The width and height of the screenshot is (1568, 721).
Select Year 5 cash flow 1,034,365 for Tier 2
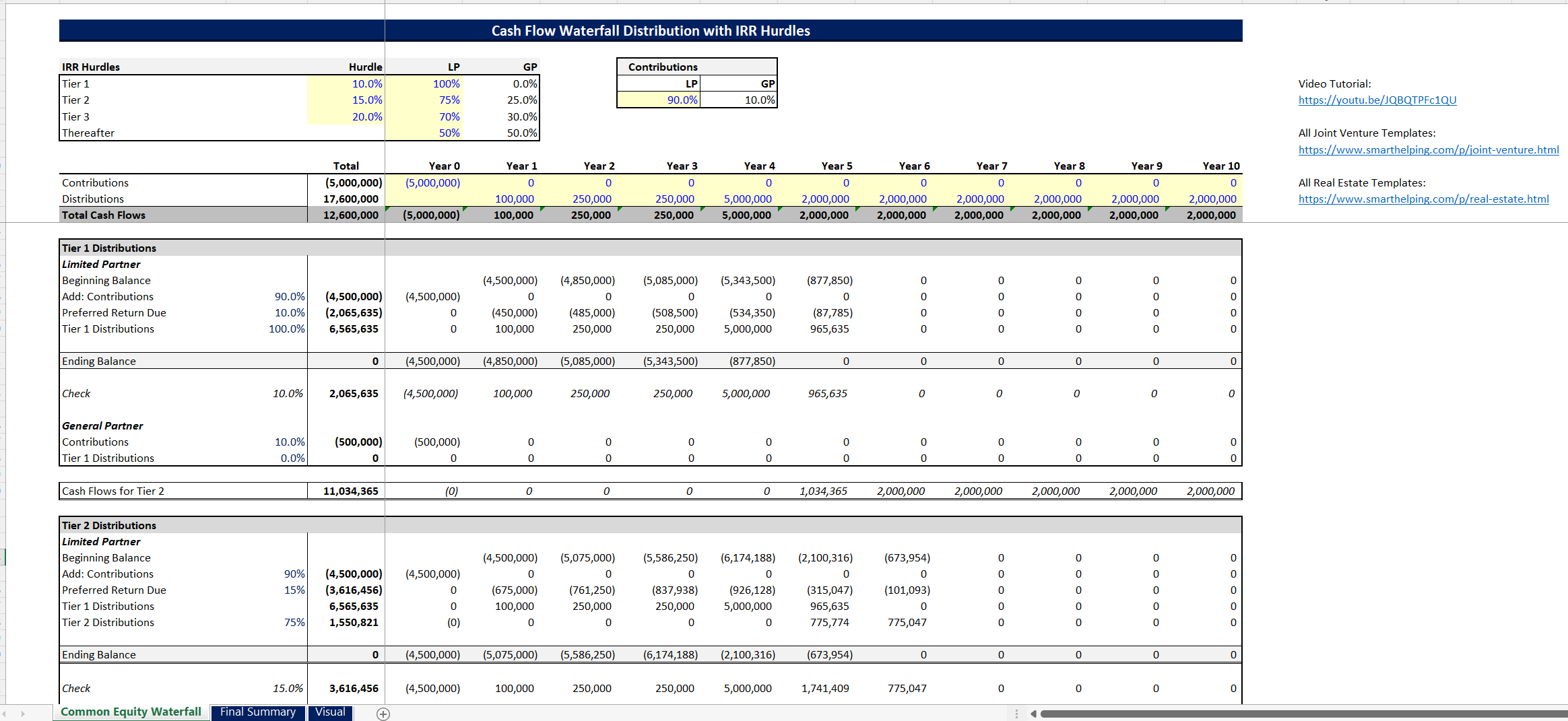tap(816, 491)
